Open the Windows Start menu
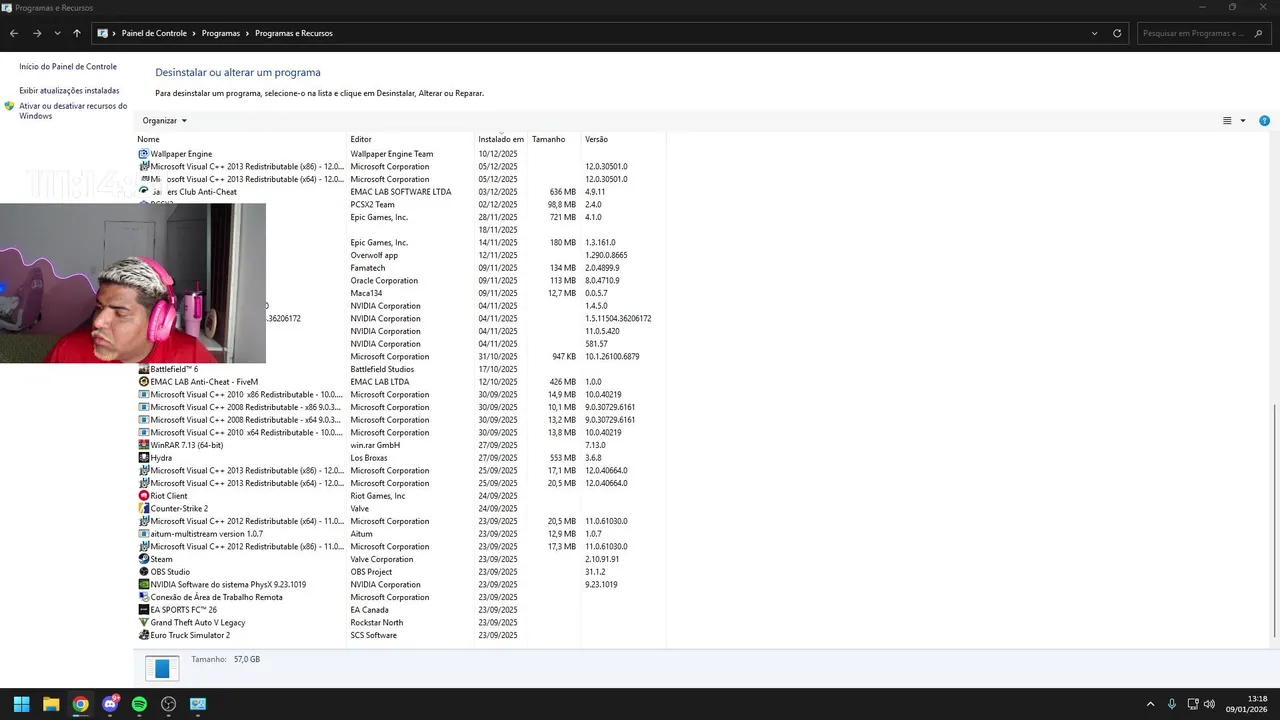1280x720 pixels. point(21,704)
